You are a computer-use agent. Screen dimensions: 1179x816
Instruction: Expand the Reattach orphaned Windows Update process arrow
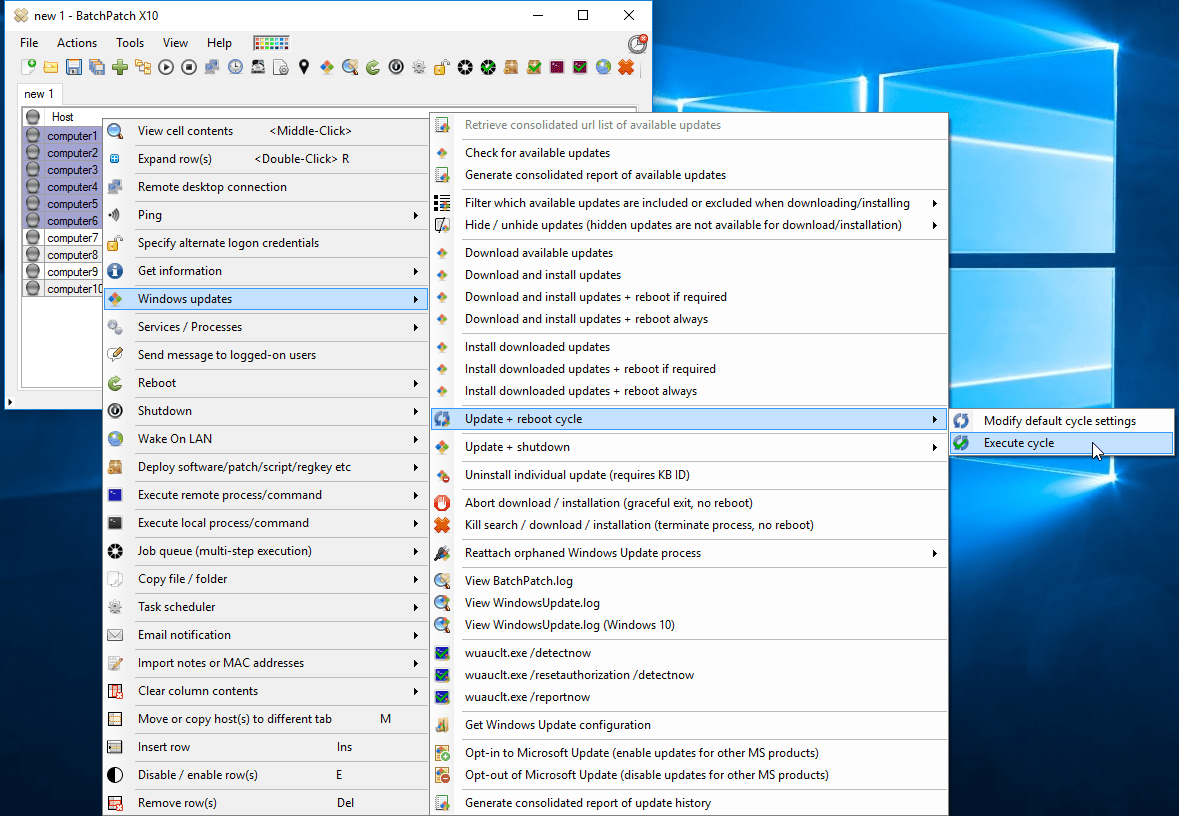(x=935, y=554)
